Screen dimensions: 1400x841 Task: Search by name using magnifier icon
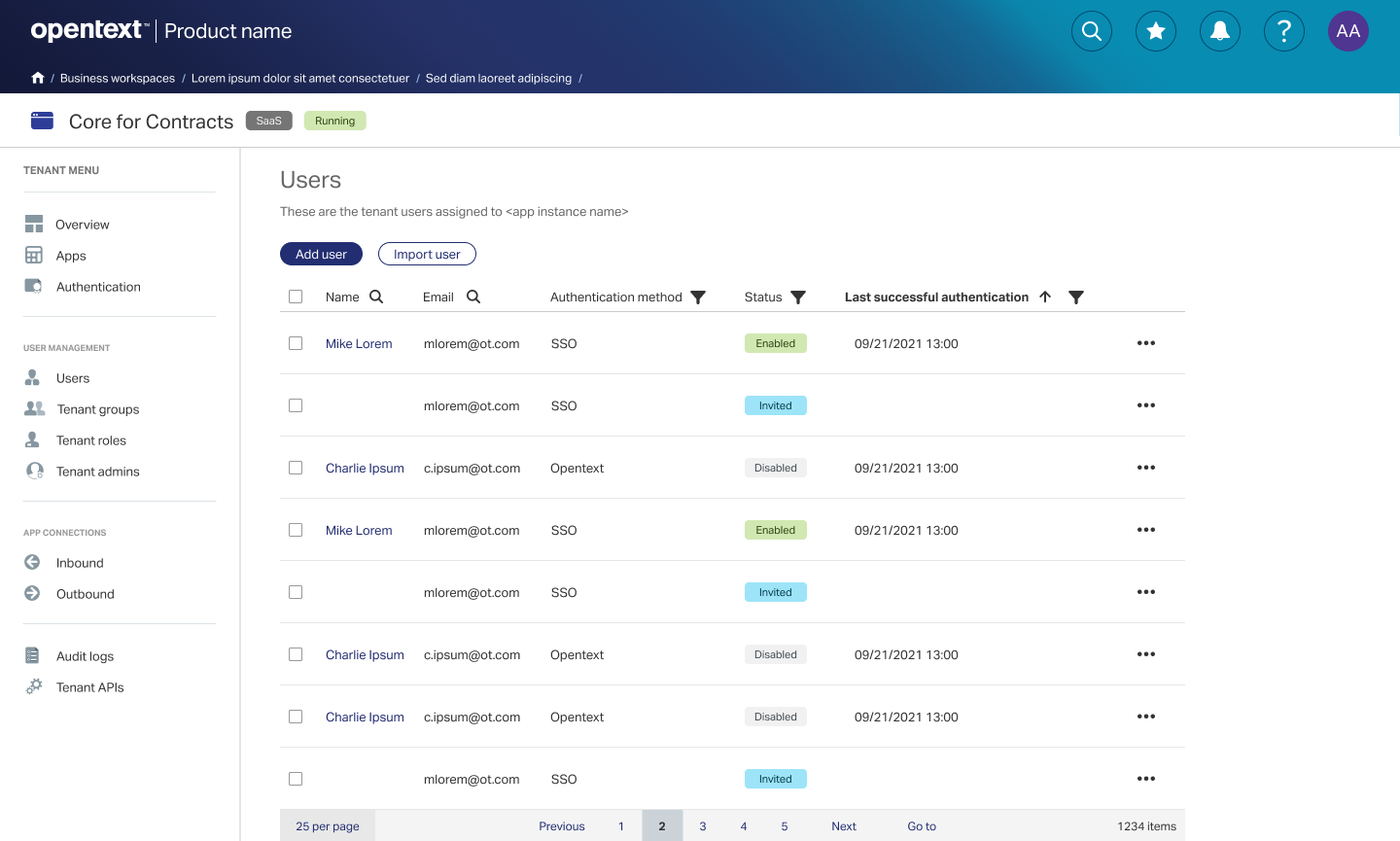(x=376, y=297)
